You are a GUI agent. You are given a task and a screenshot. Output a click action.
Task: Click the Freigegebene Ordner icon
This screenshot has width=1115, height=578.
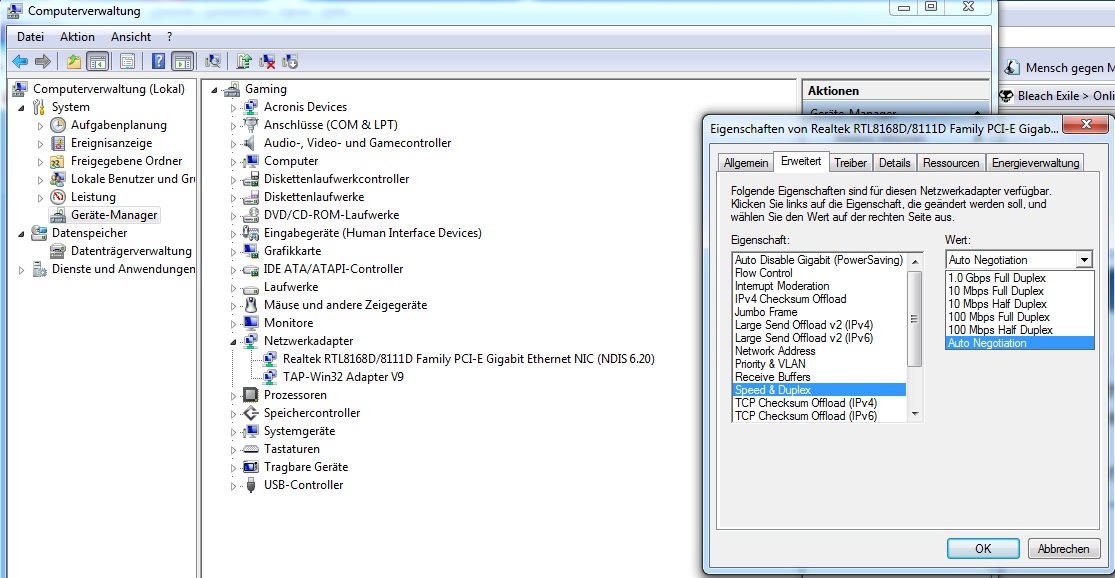(x=58, y=161)
